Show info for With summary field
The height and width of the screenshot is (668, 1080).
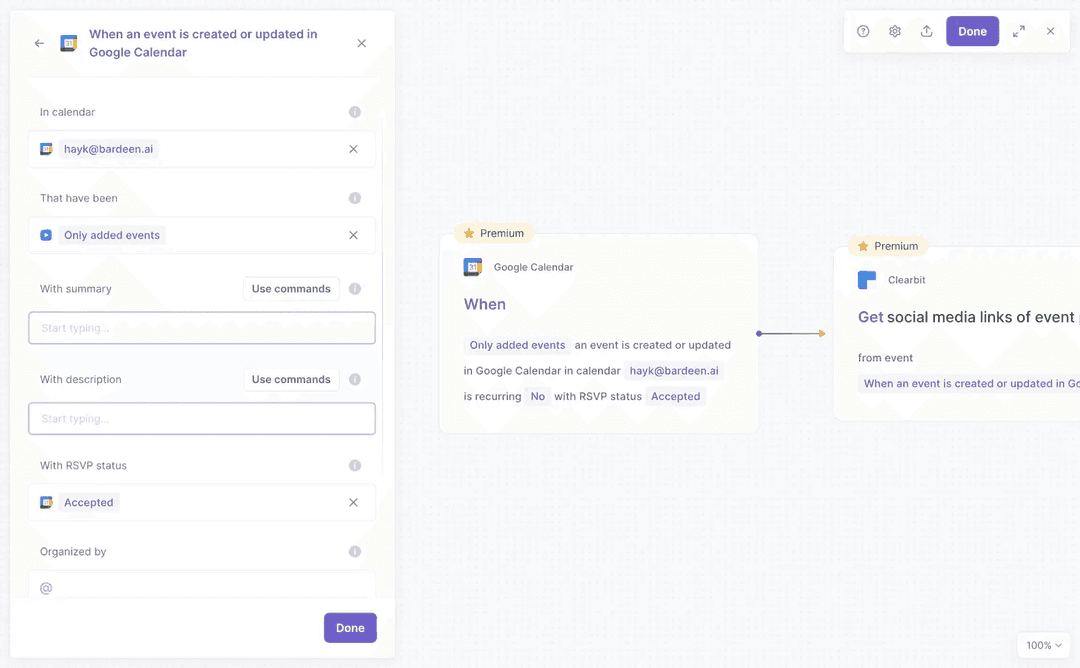point(355,289)
